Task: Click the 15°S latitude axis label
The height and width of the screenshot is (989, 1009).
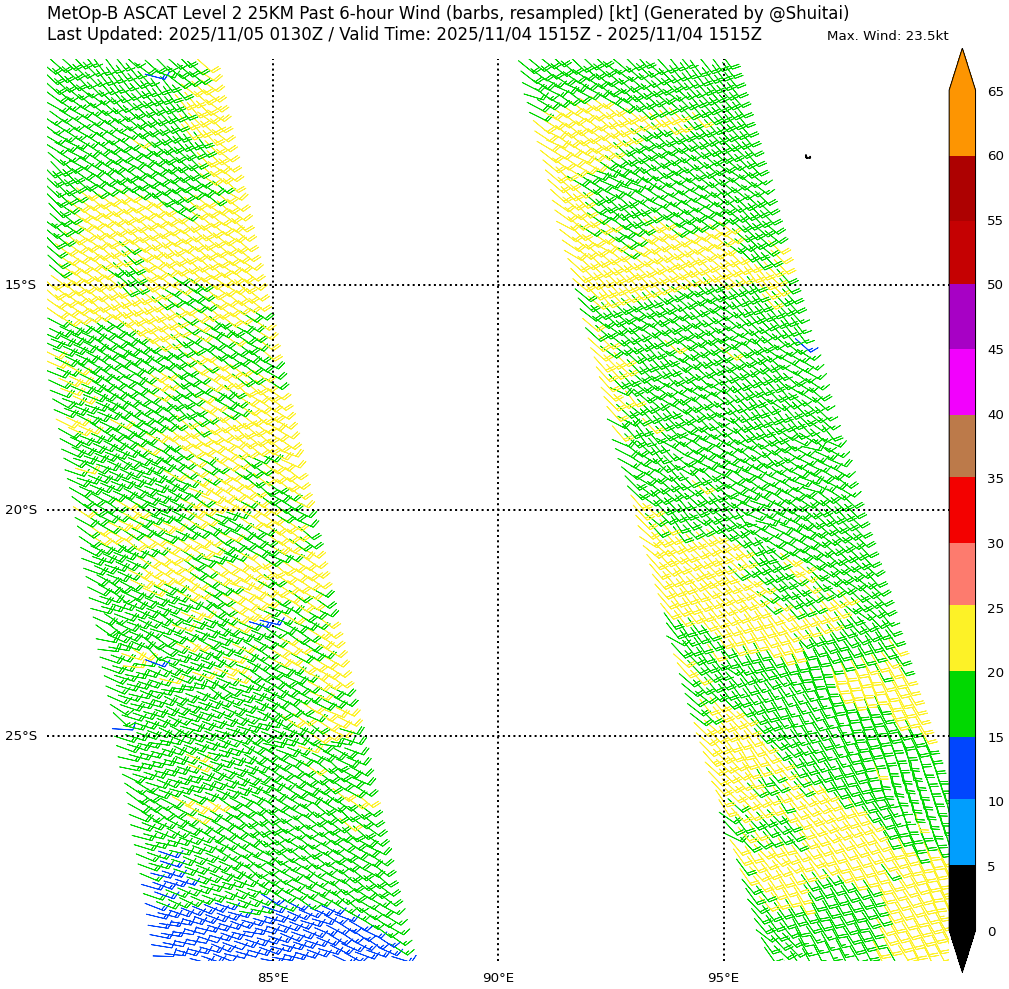Action: [20, 285]
